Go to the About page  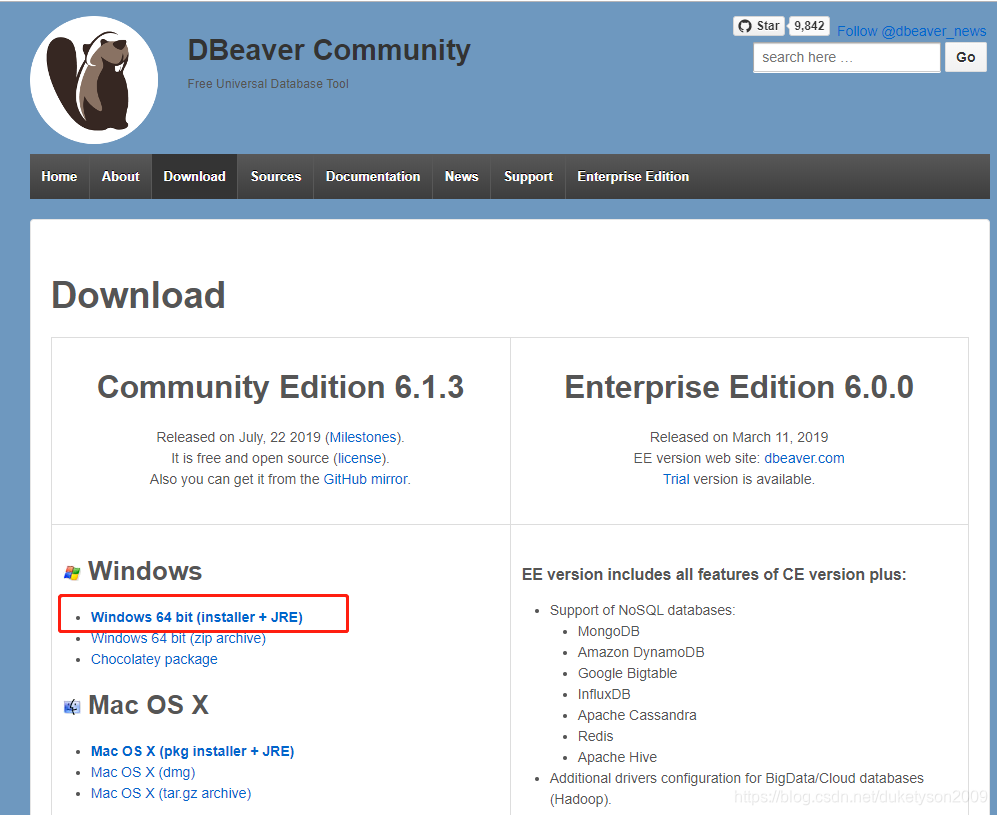120,176
